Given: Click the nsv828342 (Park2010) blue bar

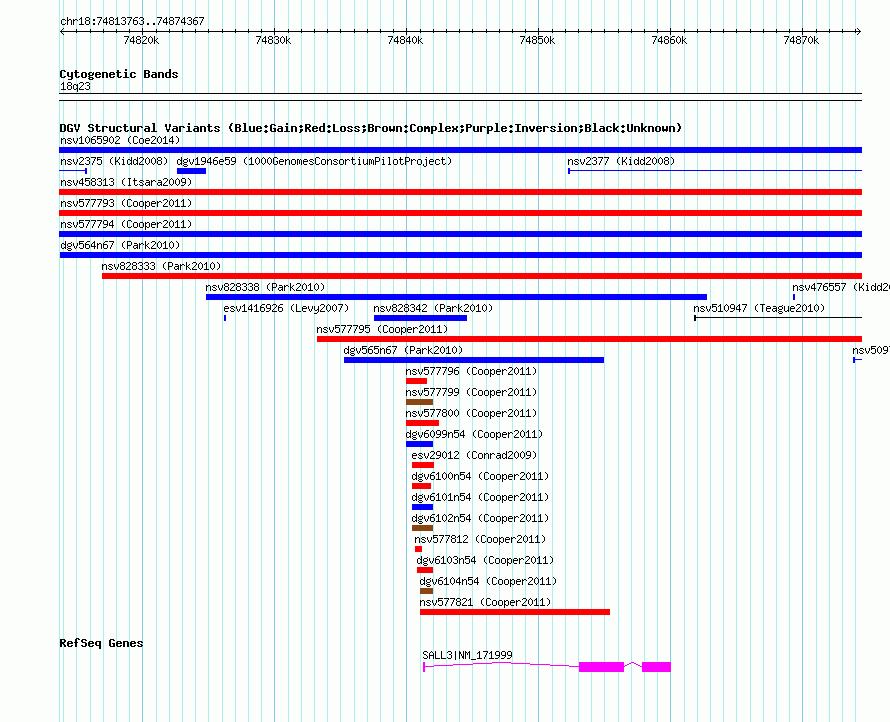Looking at the screenshot, I should (420, 318).
